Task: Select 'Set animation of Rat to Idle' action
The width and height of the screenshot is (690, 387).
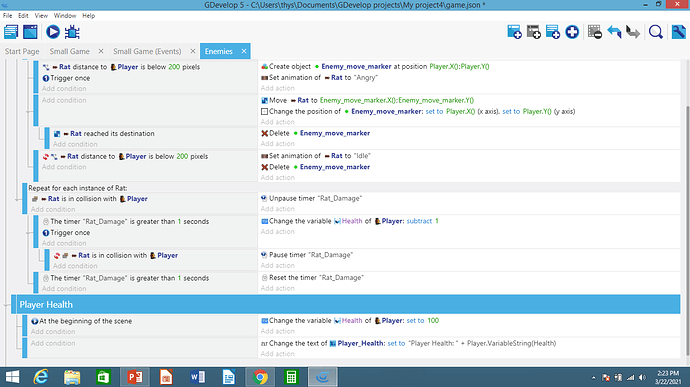Action: click(x=316, y=156)
